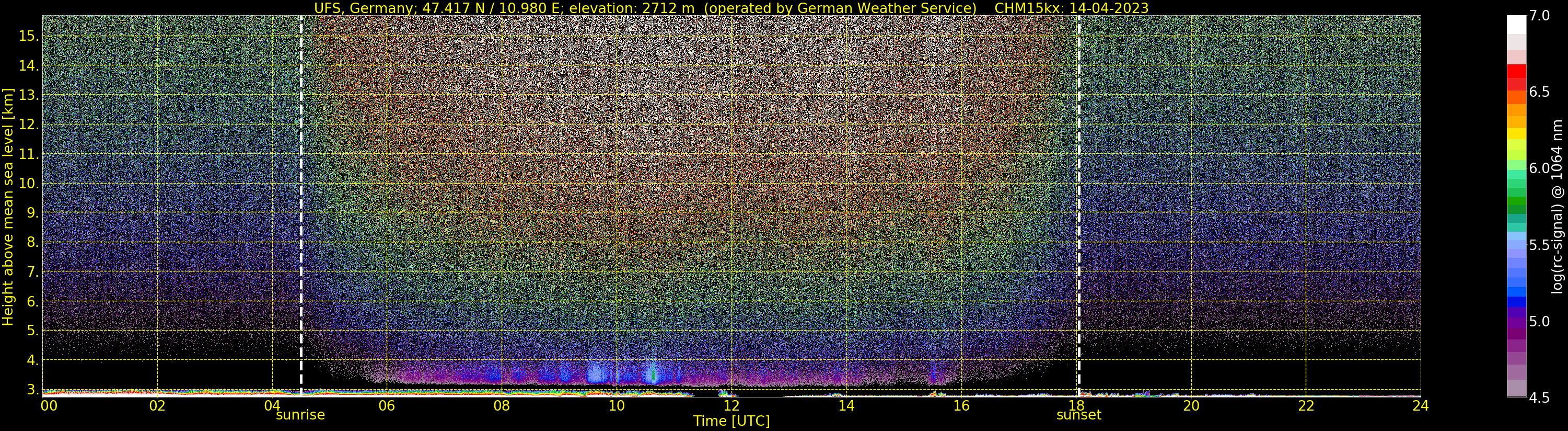
Task: Click the 14. height tick label
Action: (x=29, y=66)
